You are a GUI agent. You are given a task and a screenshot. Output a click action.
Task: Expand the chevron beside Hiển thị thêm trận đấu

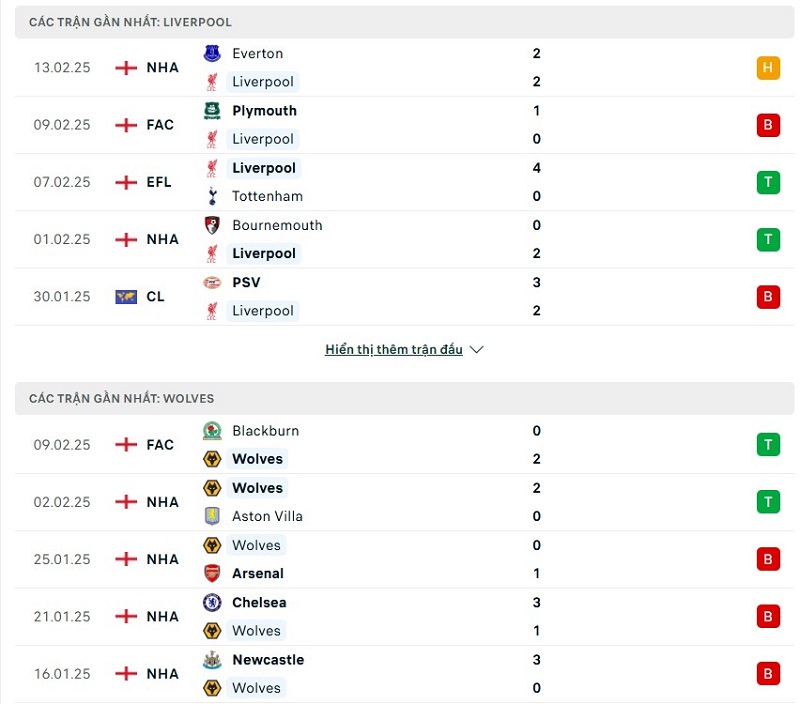[477, 350]
